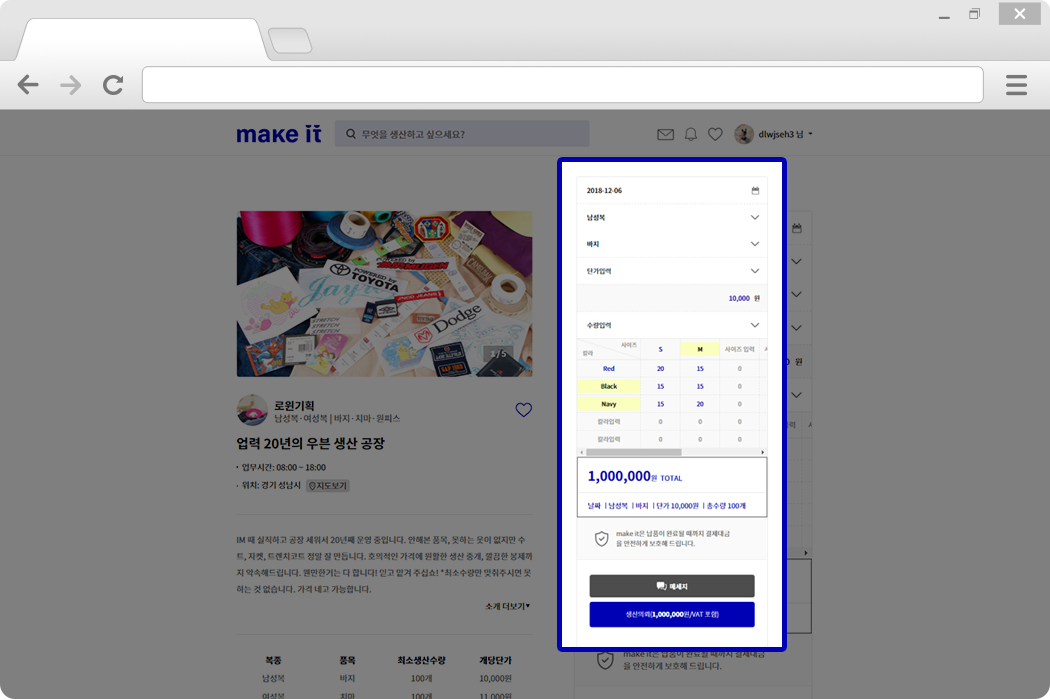This screenshot has width=1050, height=699.
Task: Click the summary text 총수량 100개
Action: point(726,506)
